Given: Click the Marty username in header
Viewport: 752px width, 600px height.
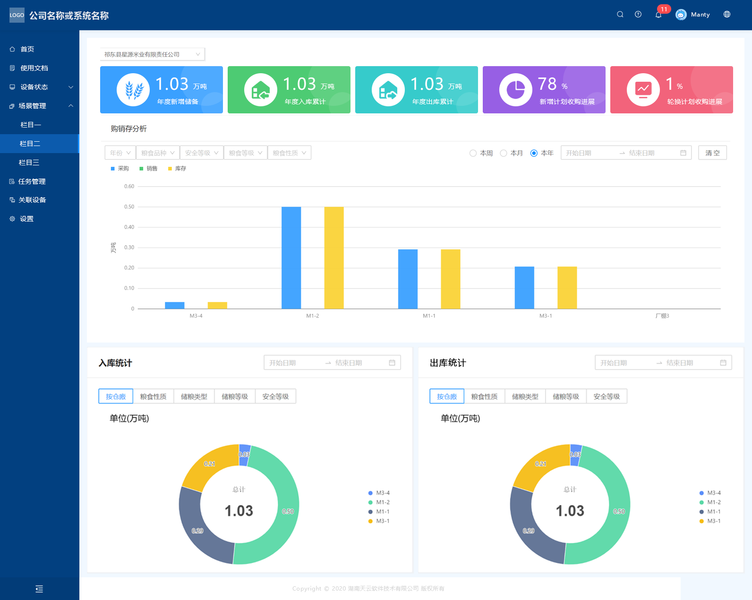Looking at the screenshot, I should click(700, 15).
